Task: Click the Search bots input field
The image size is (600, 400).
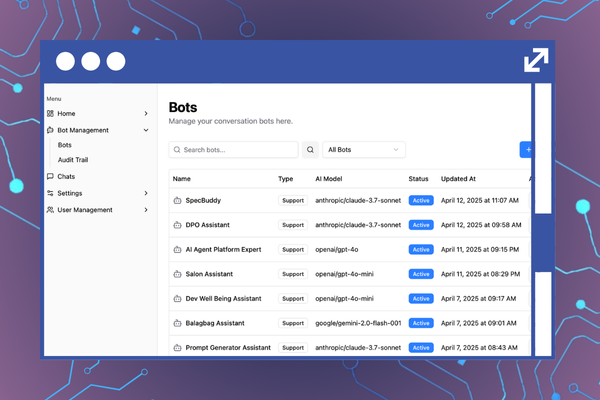Action: (233, 150)
